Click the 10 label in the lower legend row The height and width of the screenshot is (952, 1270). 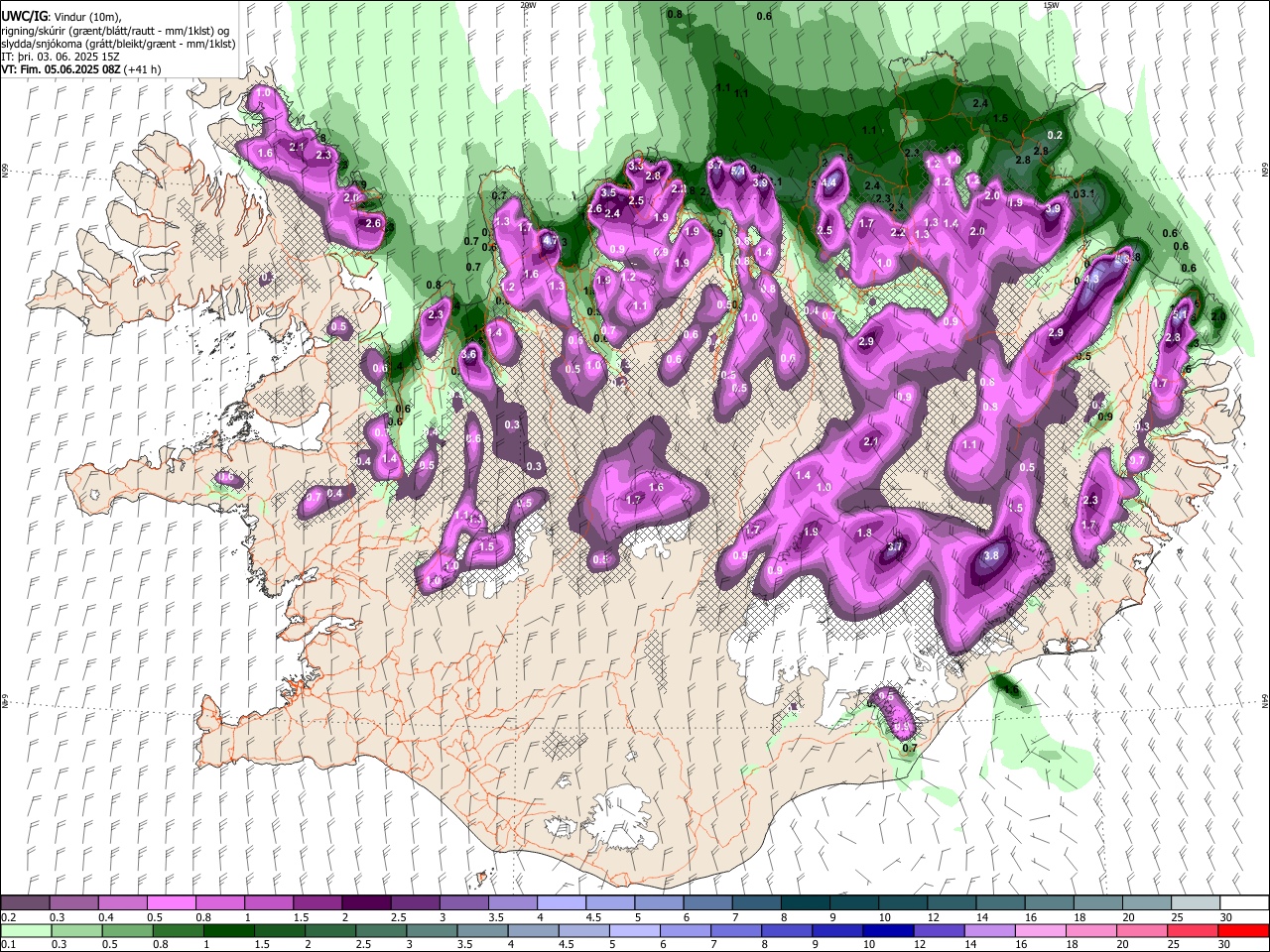point(869,945)
